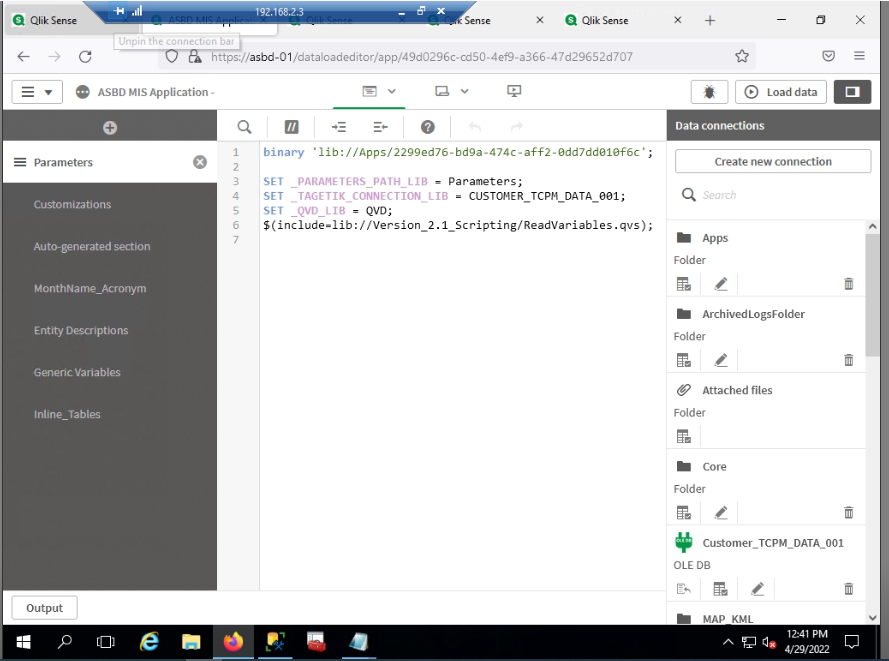Go back to the previous page
889x661 pixels.
(x=23, y=57)
